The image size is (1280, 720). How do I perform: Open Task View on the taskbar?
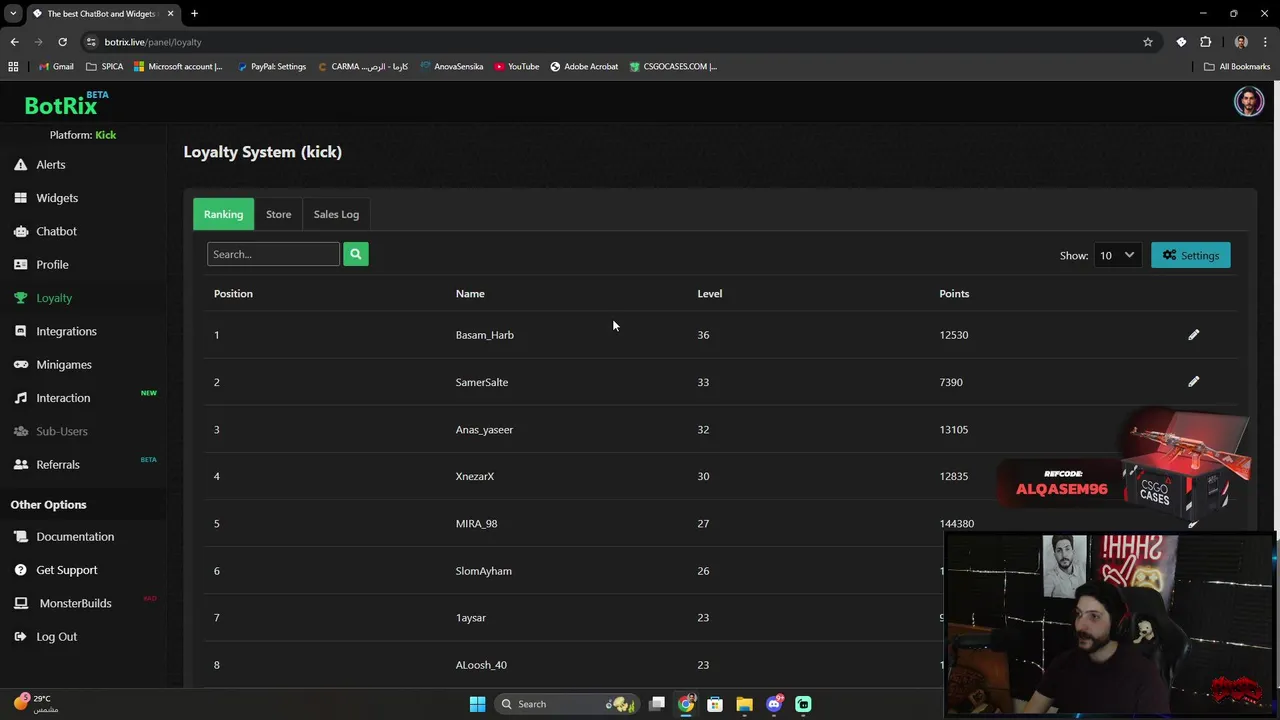[x=657, y=704]
